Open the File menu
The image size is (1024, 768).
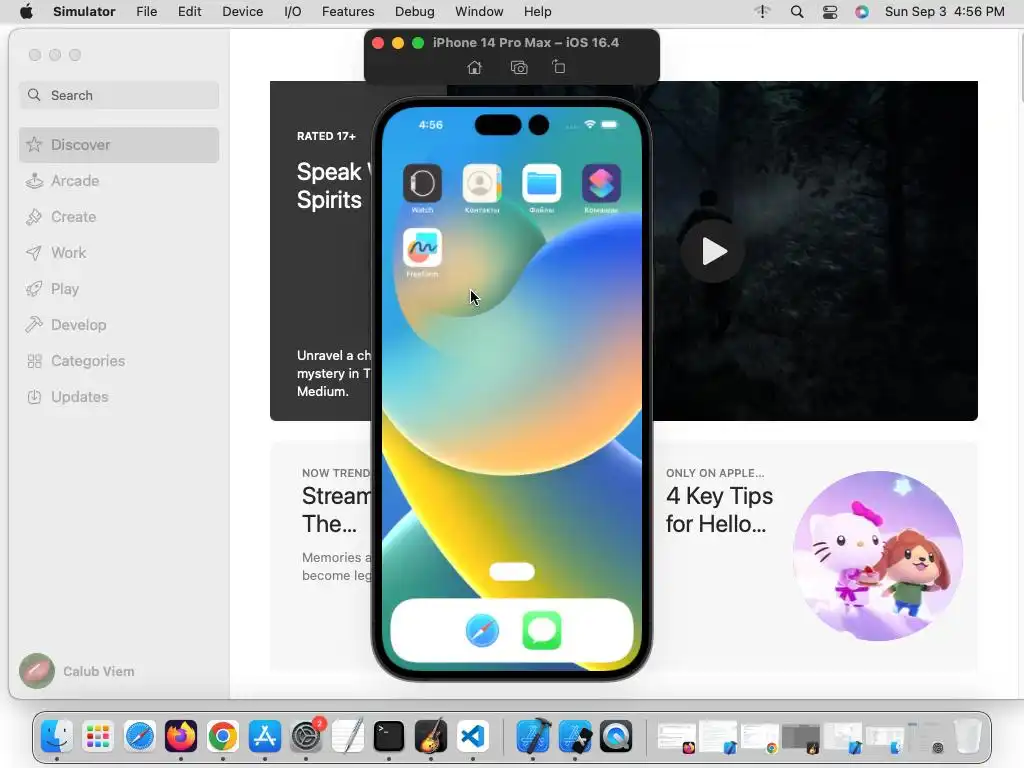pyautogui.click(x=146, y=12)
